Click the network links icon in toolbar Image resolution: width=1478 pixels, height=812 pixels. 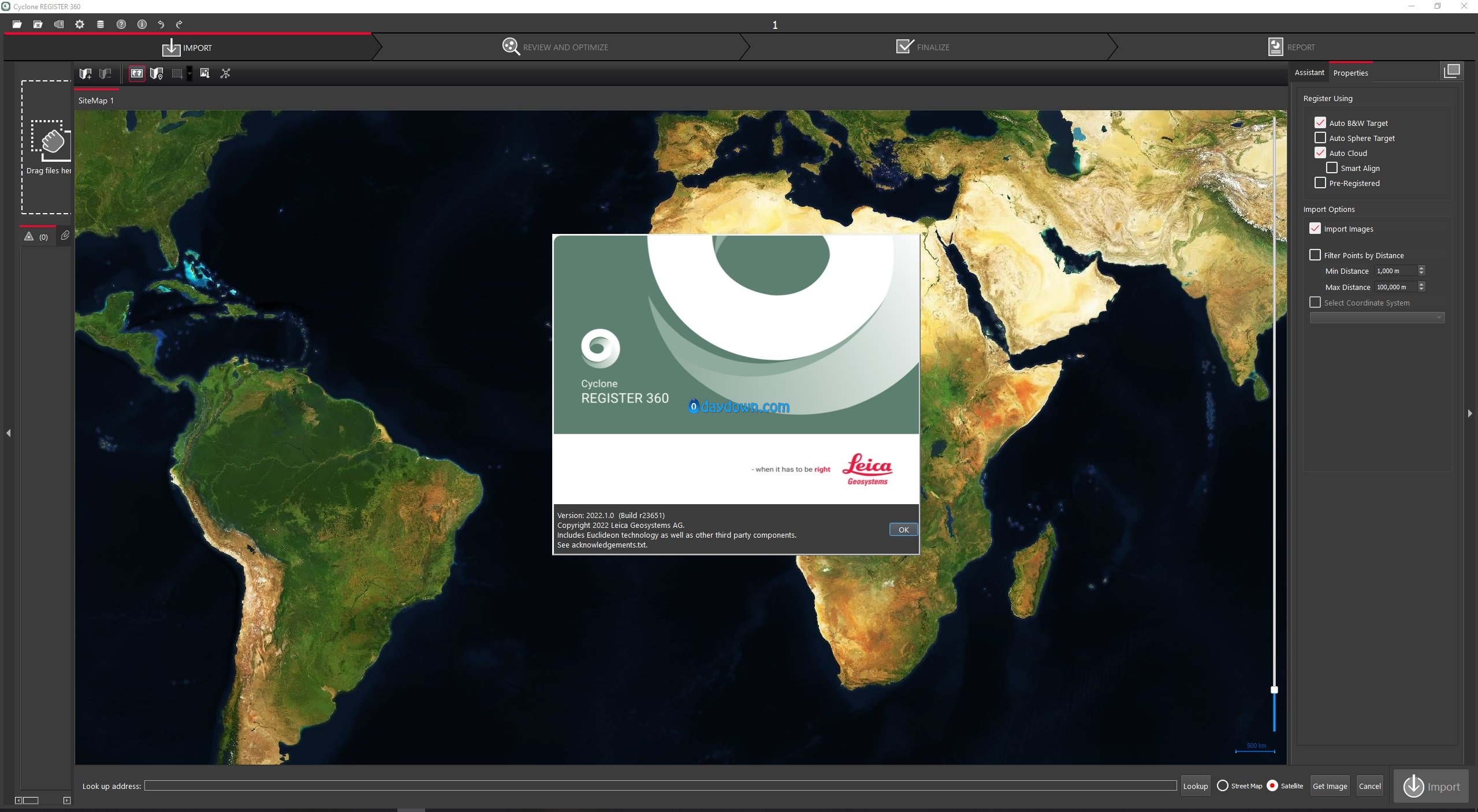click(x=225, y=73)
